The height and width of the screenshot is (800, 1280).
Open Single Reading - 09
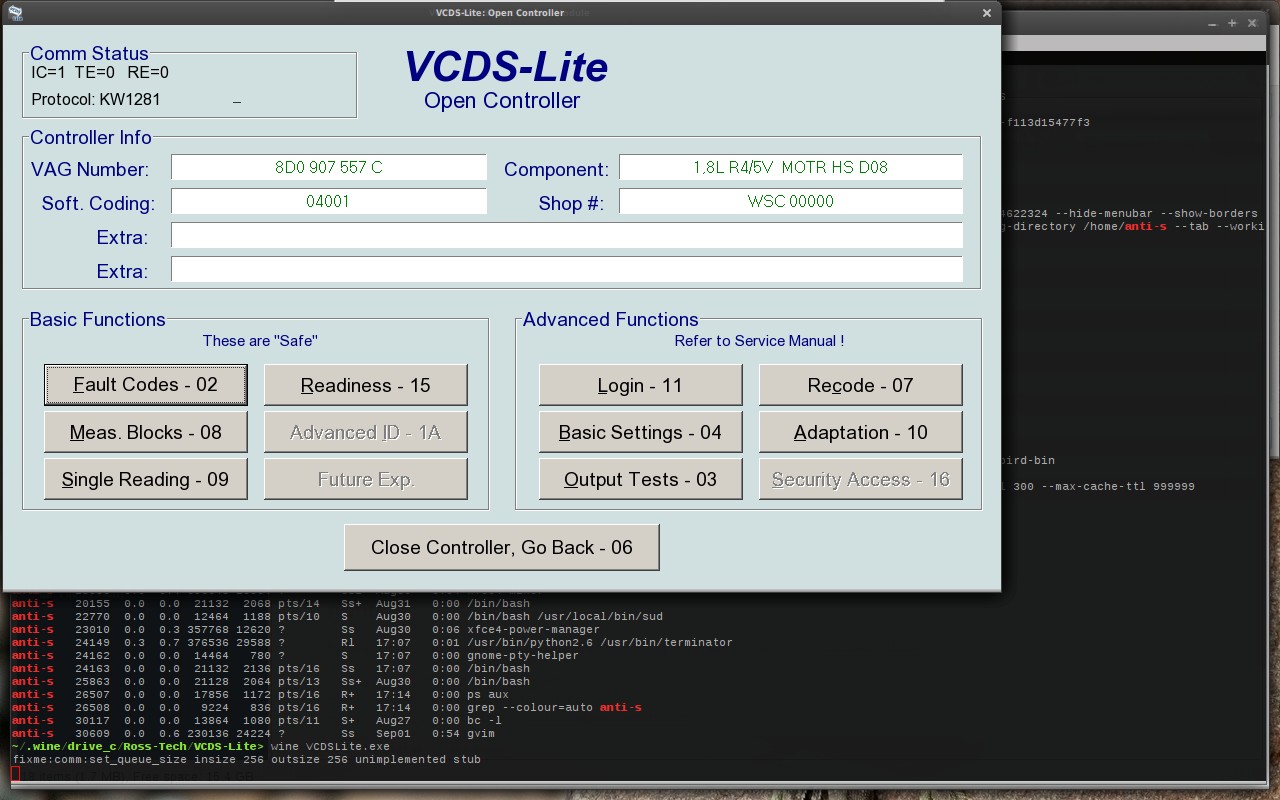146,479
